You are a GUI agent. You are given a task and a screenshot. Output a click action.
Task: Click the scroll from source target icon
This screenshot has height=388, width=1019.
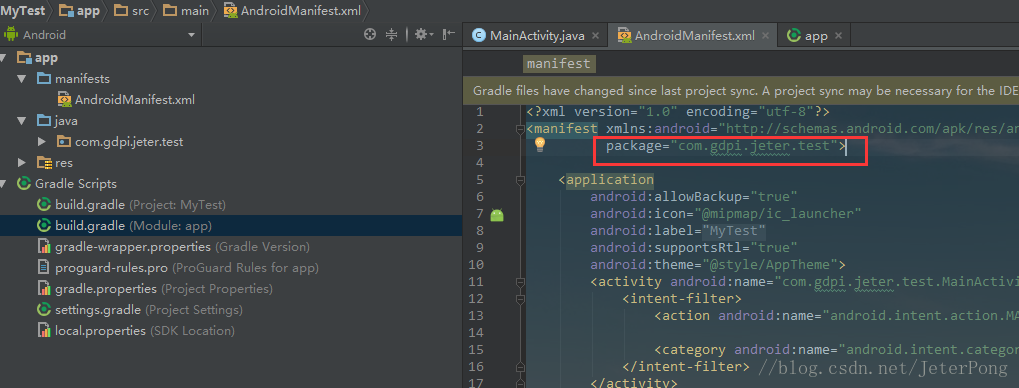click(370, 35)
